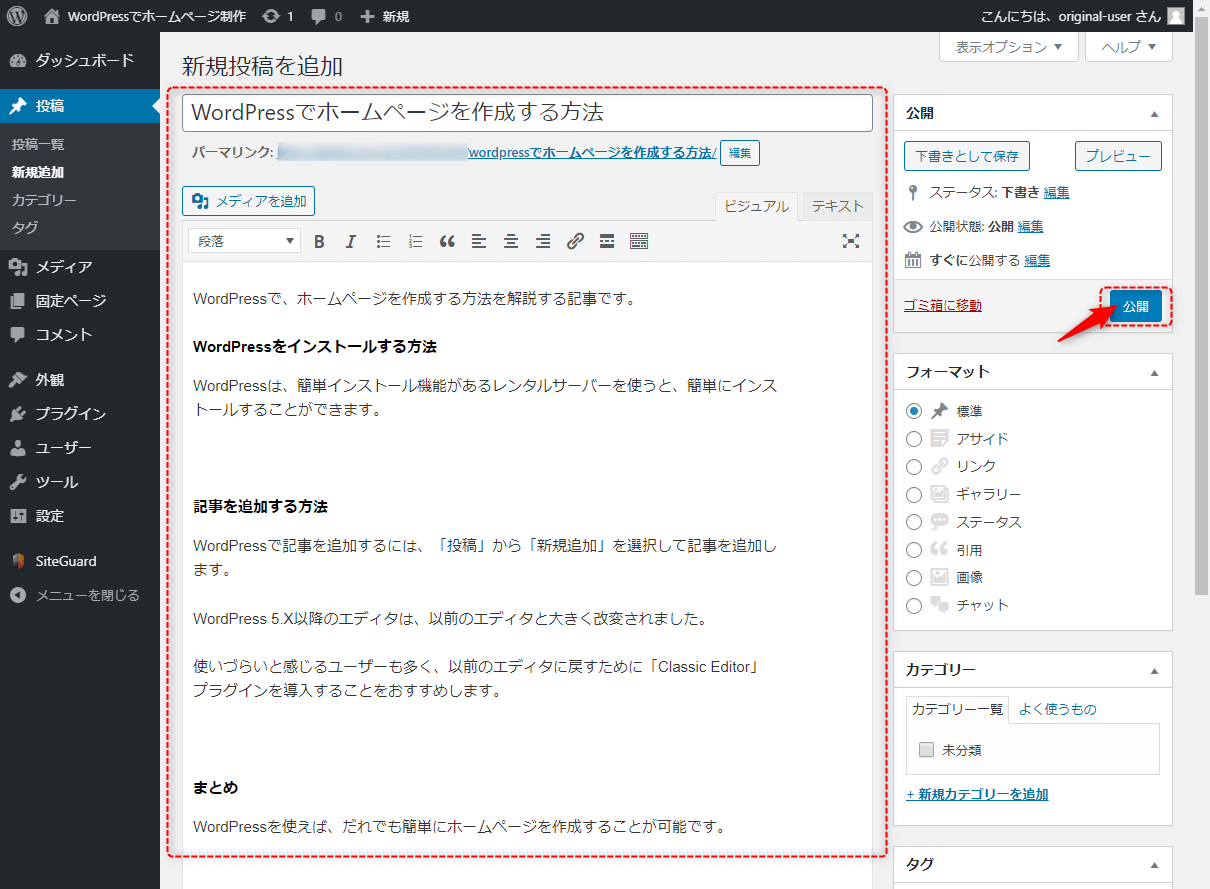Click the permalink 編集 button
This screenshot has width=1210, height=889.
tap(740, 153)
